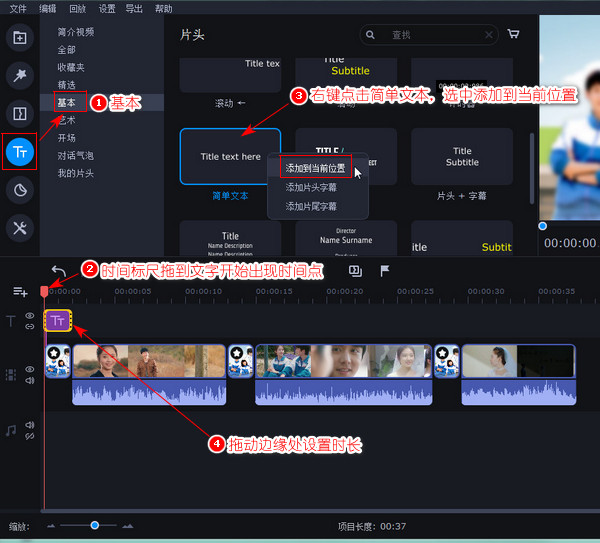Choose 添加片尾字幕 in context menu
This screenshot has width=600, height=543.
(x=317, y=206)
